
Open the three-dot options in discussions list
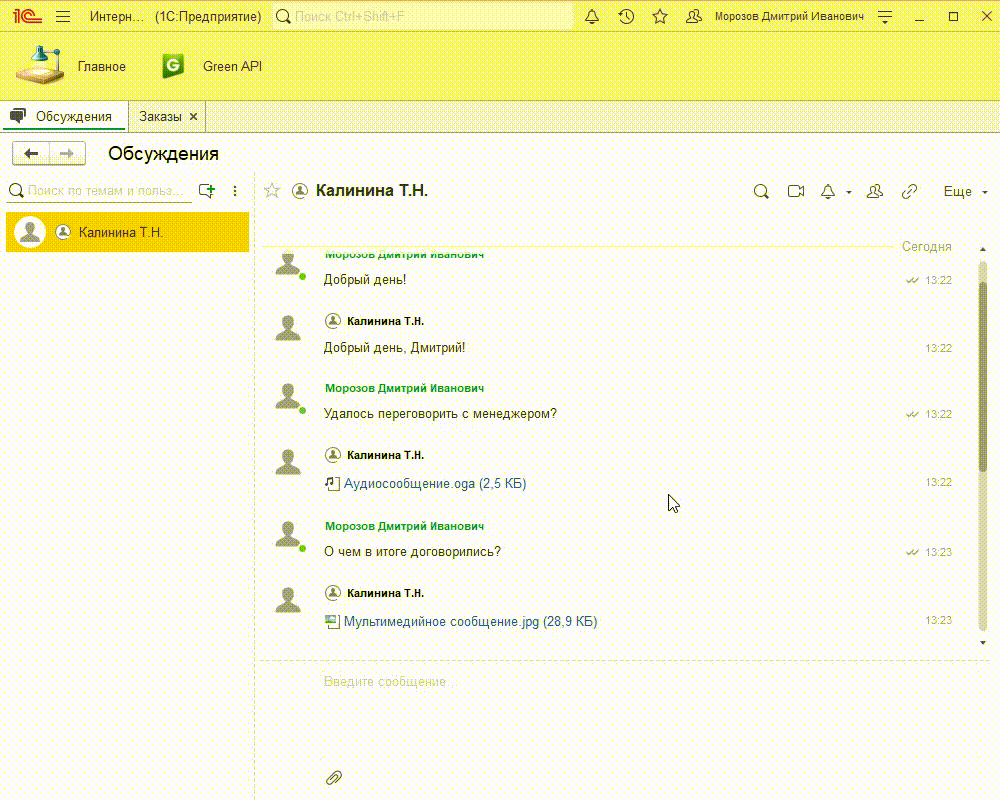point(235,191)
